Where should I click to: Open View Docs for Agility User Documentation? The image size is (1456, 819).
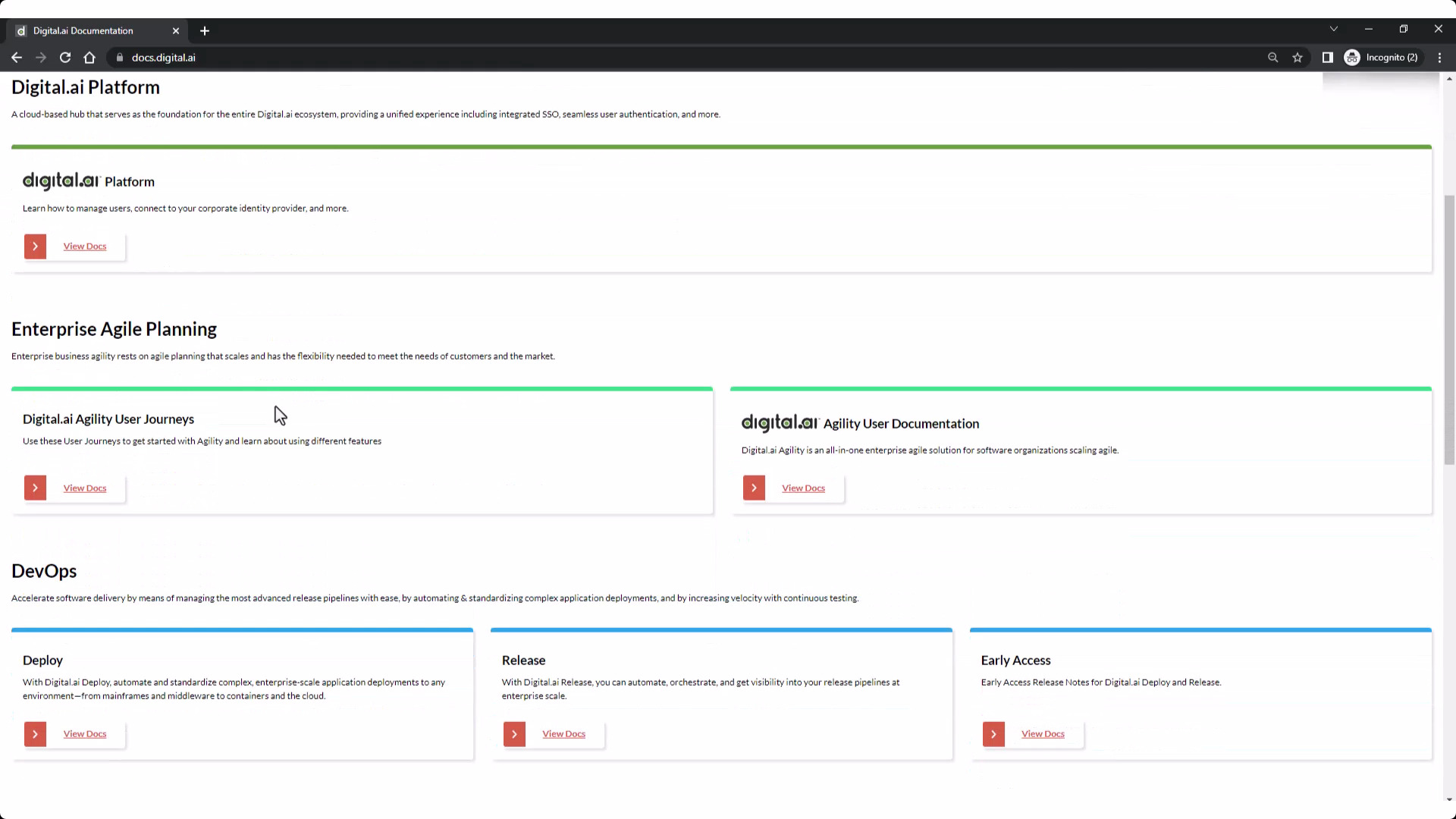point(803,488)
